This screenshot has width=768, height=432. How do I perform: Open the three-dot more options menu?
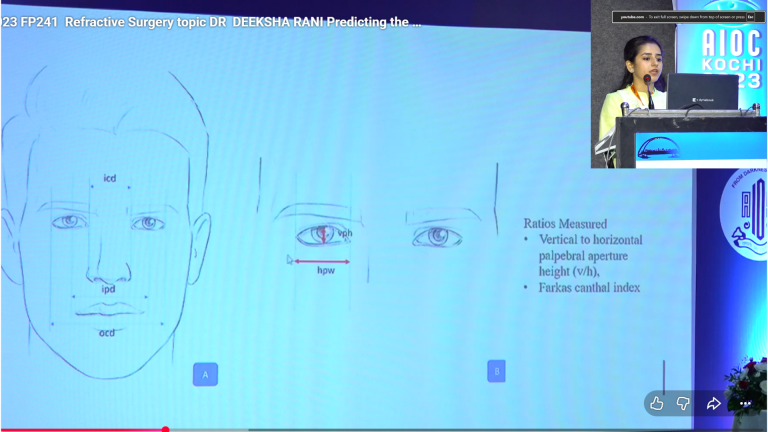[x=745, y=404]
